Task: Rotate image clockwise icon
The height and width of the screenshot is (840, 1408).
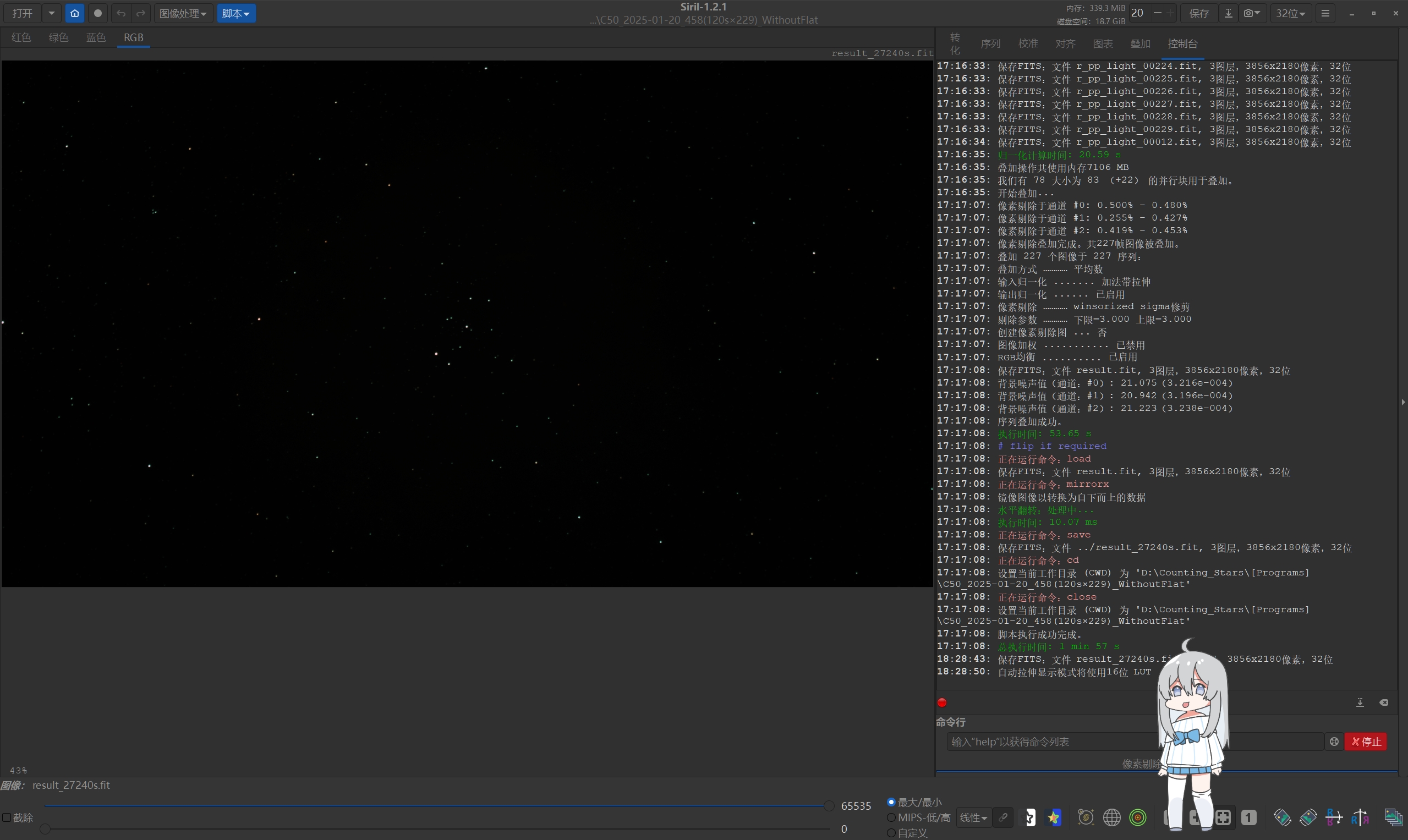Action: coord(1308,817)
